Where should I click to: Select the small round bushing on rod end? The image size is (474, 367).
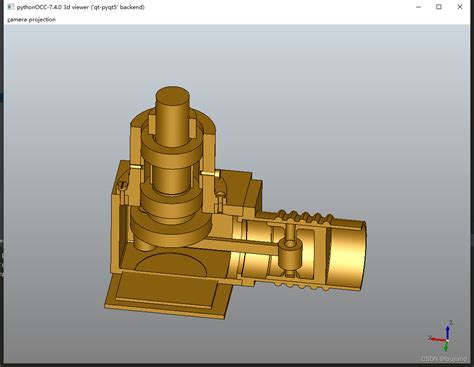290,255
